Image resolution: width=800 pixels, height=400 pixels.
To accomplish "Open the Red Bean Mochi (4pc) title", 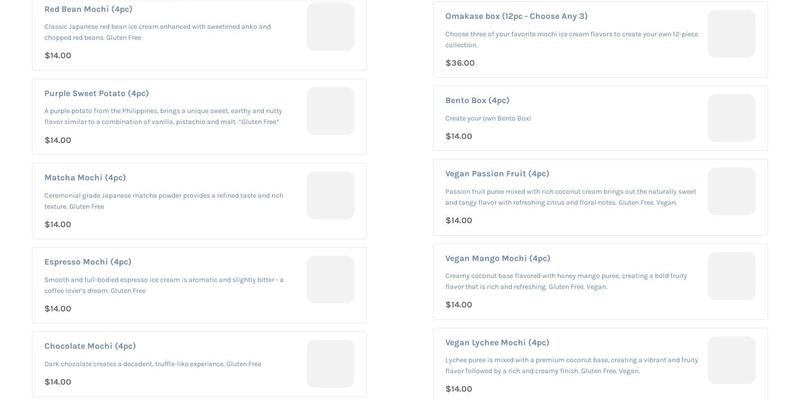I will (x=88, y=9).
